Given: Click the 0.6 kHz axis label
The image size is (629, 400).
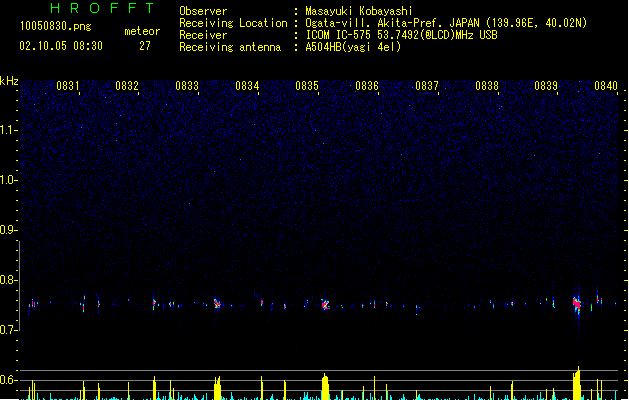Looking at the screenshot, I should coord(9,380).
